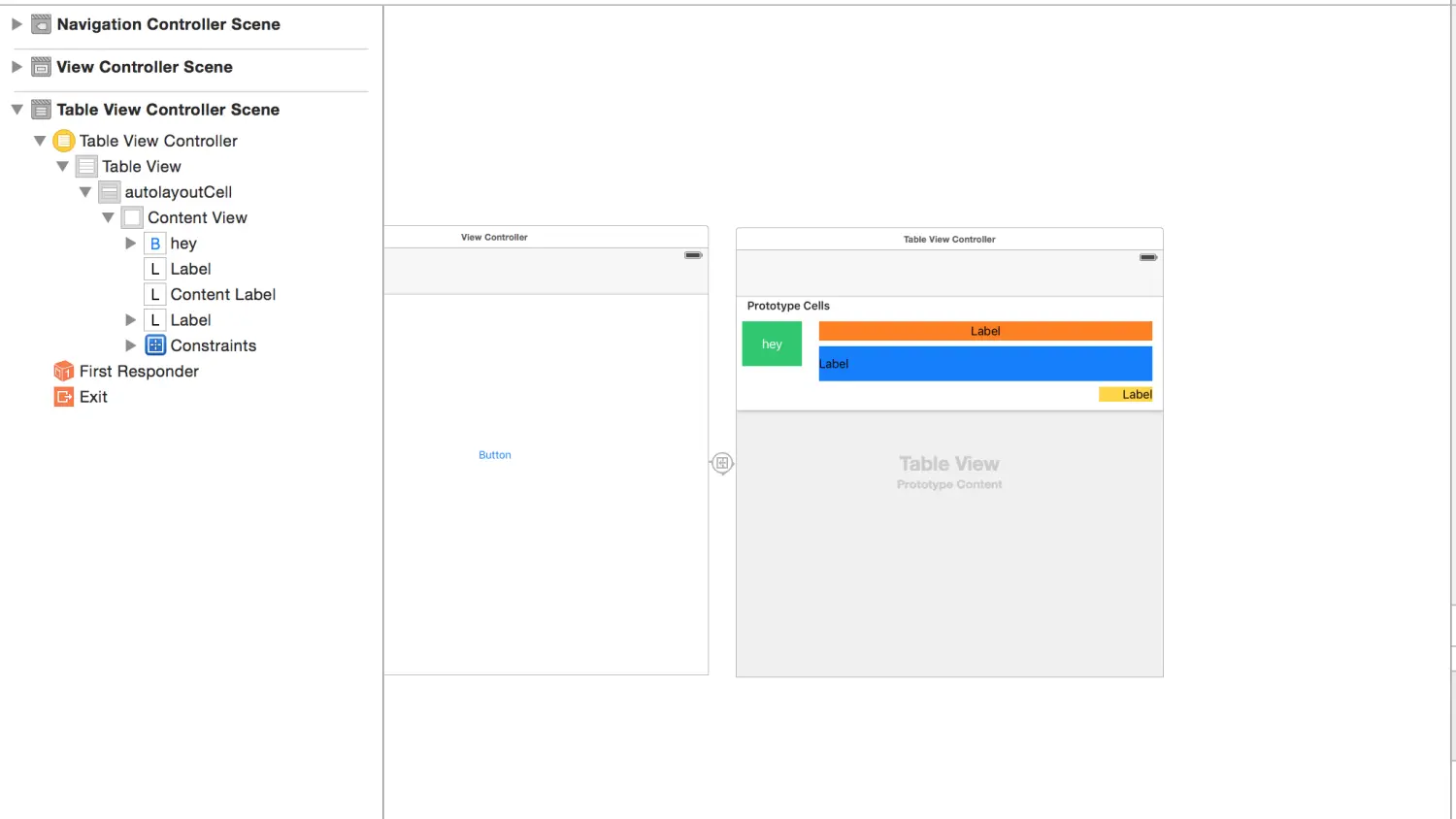
Task: Expand the Navigation Controller Scene
Action: (x=17, y=24)
